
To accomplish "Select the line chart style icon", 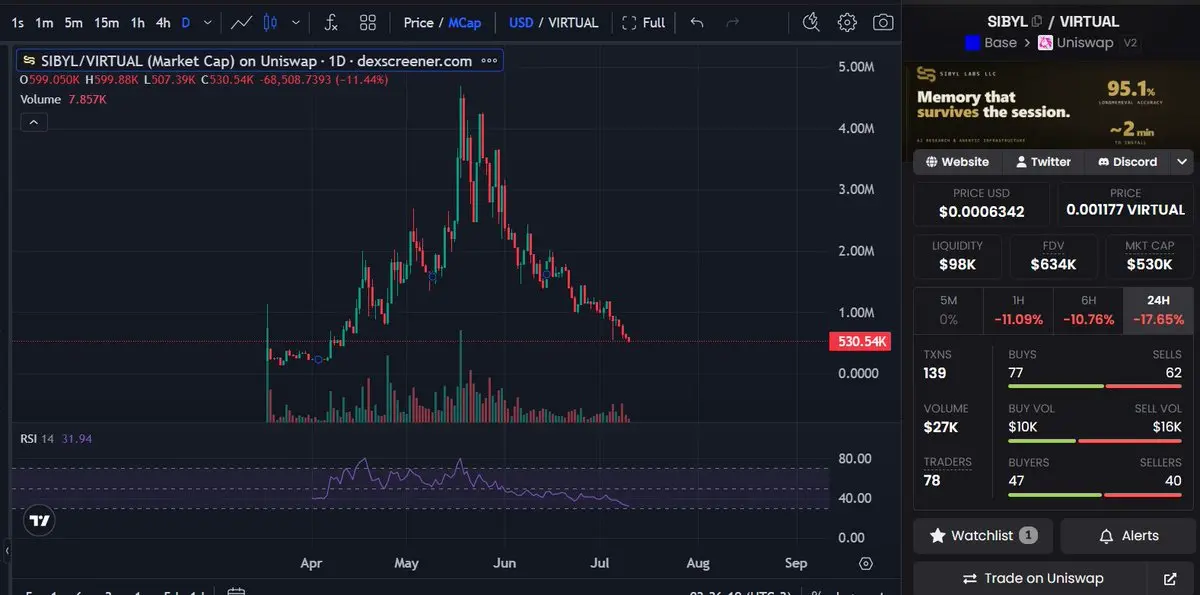I will [241, 22].
